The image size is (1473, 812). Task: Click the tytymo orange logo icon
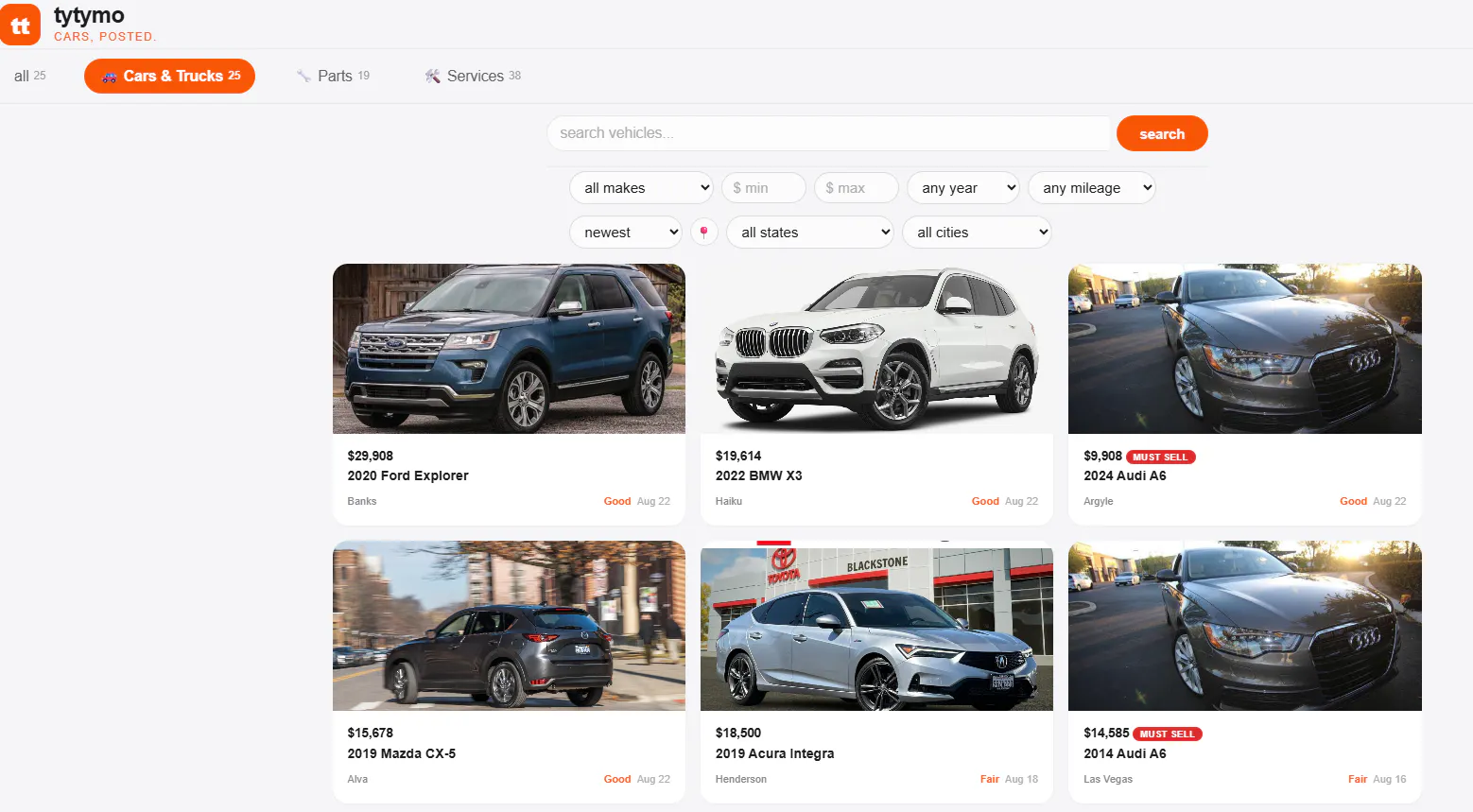pyautogui.click(x=20, y=25)
